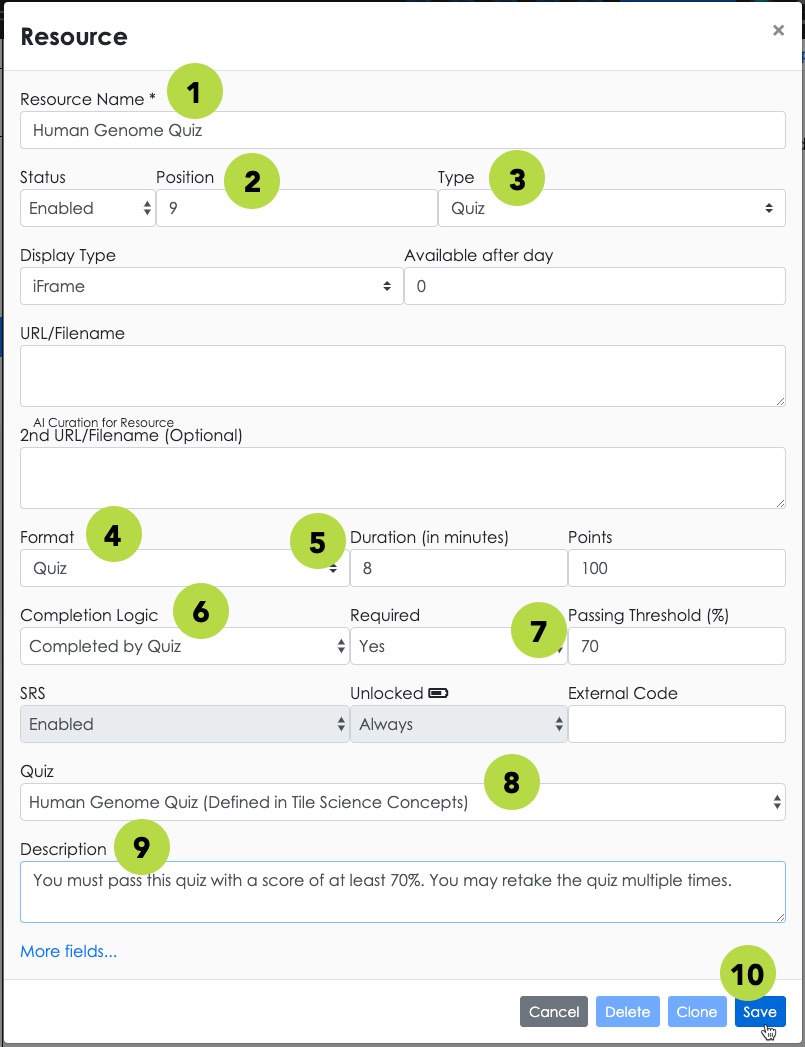
Task: Open the SRS dropdown
Action: coord(184,724)
